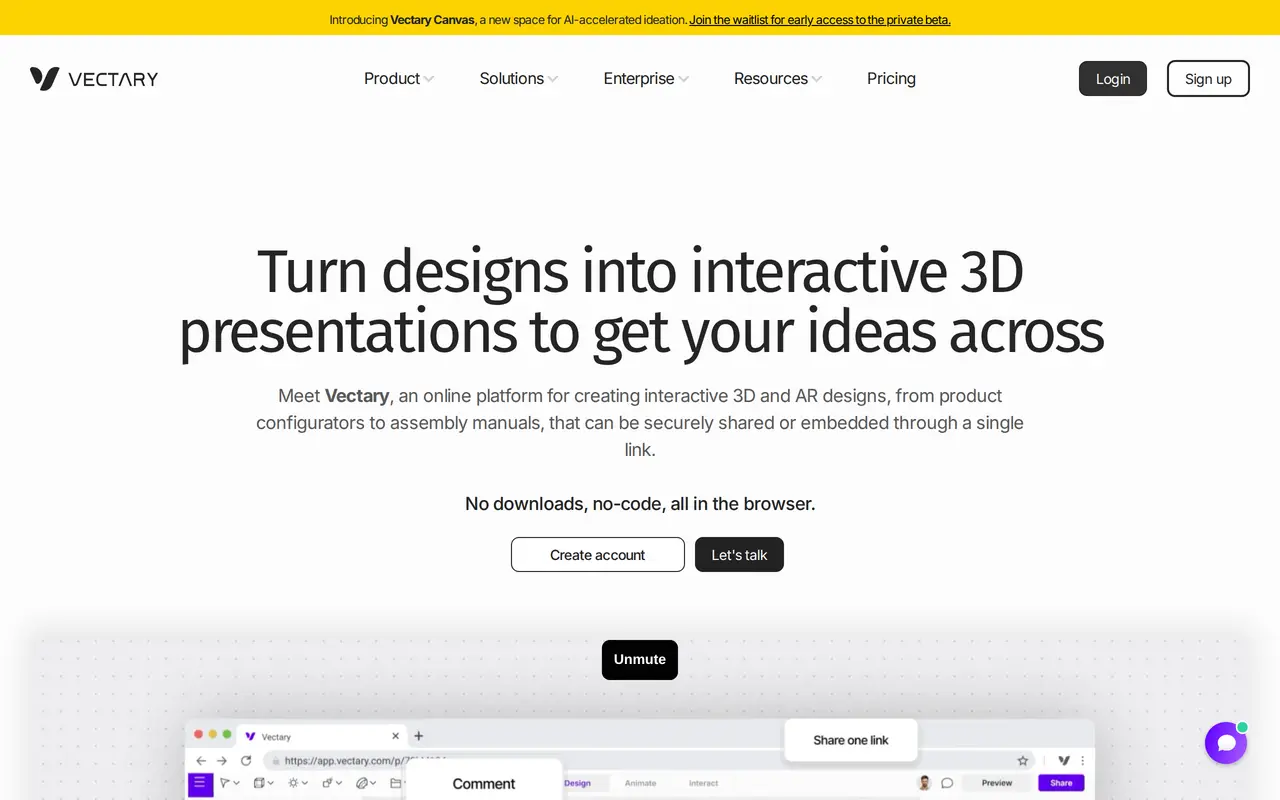
Task: Click the purple Share button in demo
Action: point(1061,783)
